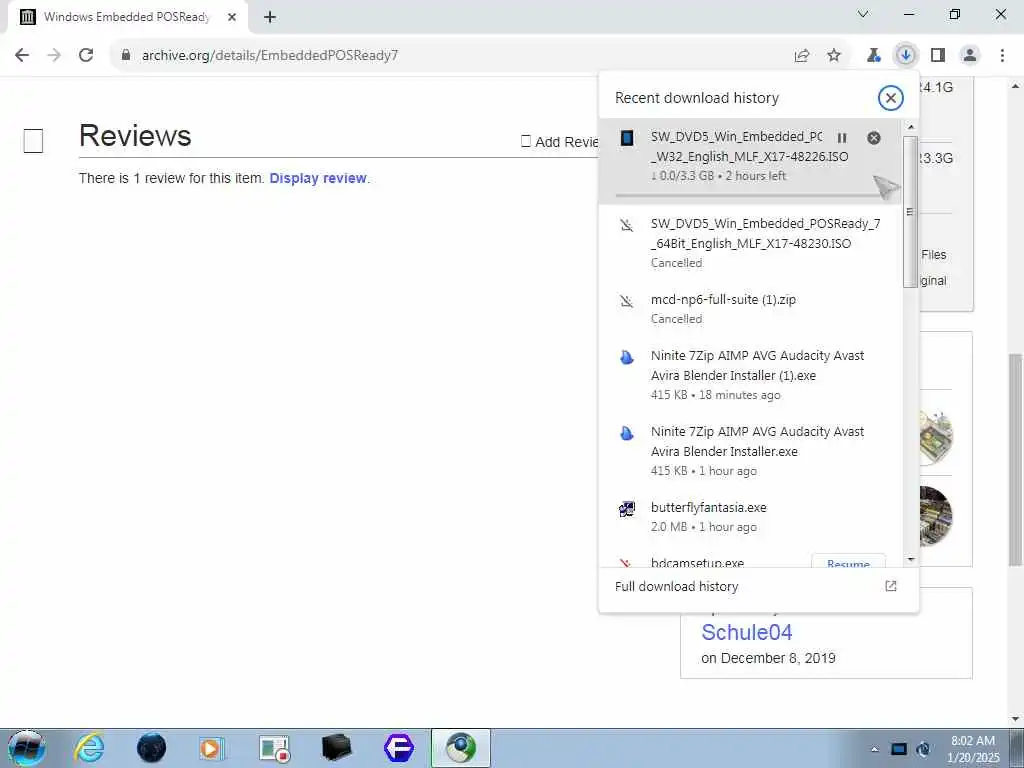Open the black box taskbar icon
The width and height of the screenshot is (1024, 768).
point(337,748)
